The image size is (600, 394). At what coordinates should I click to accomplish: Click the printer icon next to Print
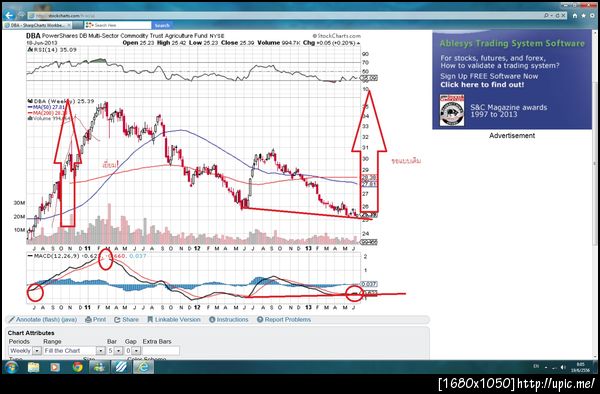[88, 319]
